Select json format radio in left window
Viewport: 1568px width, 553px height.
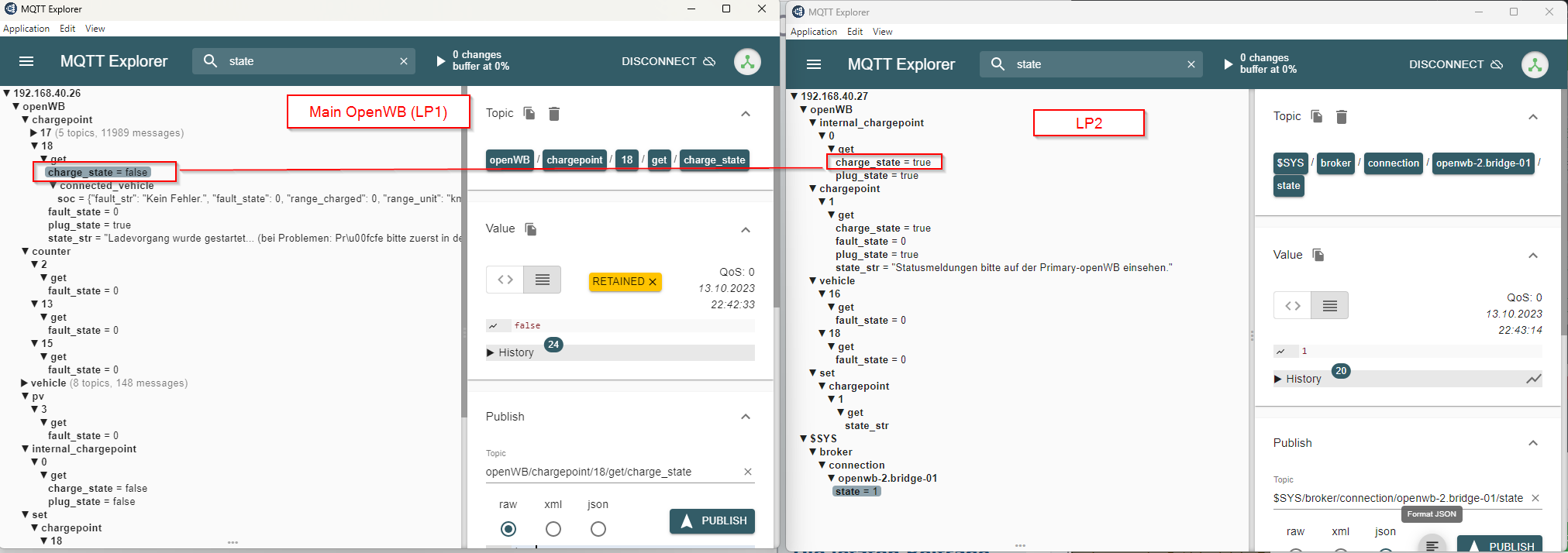pyautogui.click(x=598, y=529)
